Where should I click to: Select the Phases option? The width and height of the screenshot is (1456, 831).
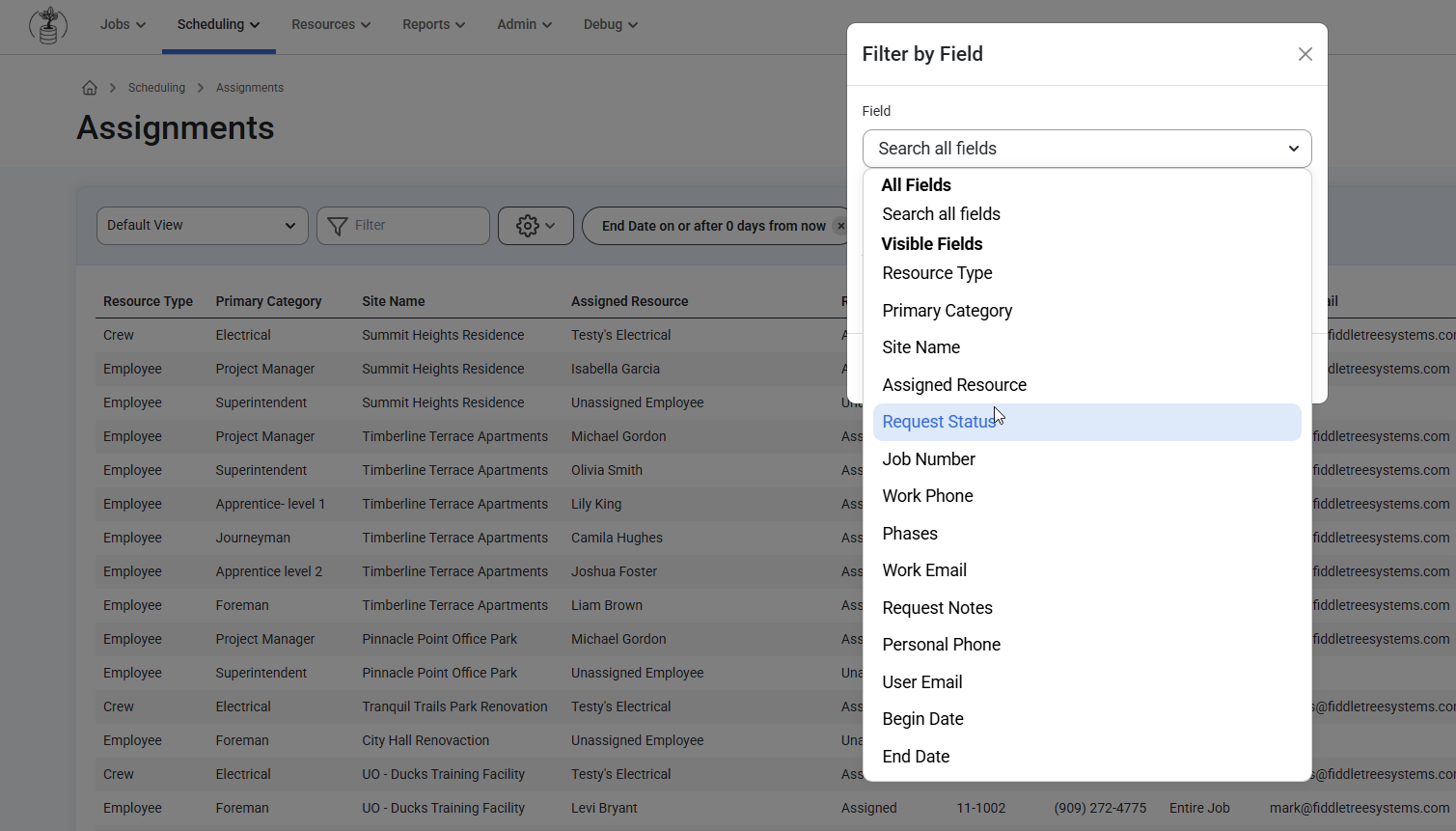[1086, 534]
